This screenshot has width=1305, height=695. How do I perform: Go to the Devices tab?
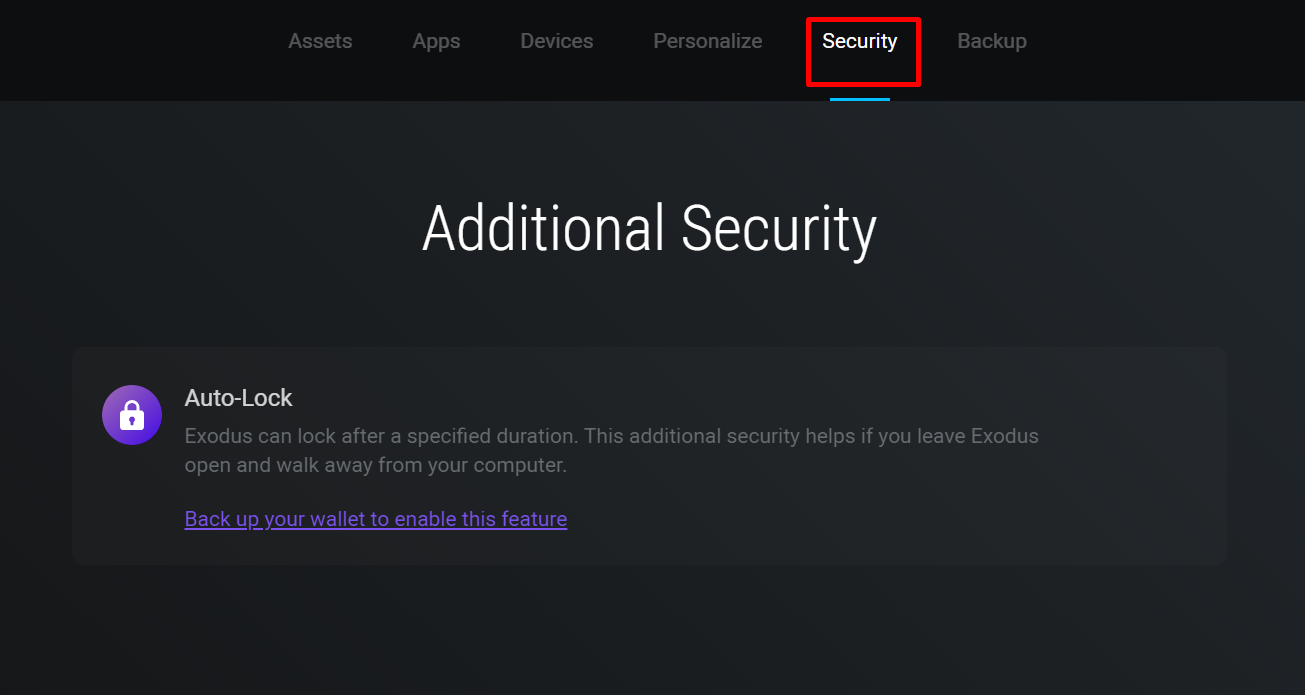[557, 41]
